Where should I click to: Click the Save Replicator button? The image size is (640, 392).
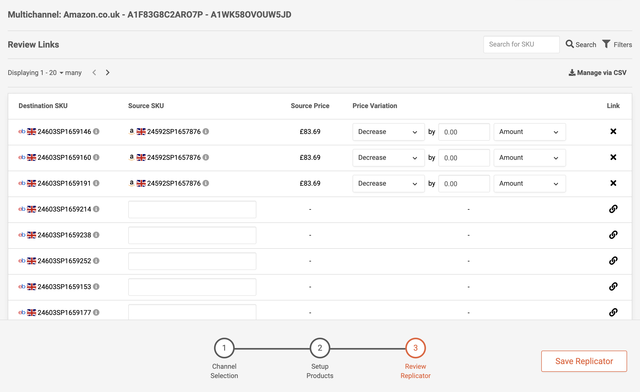(584, 361)
